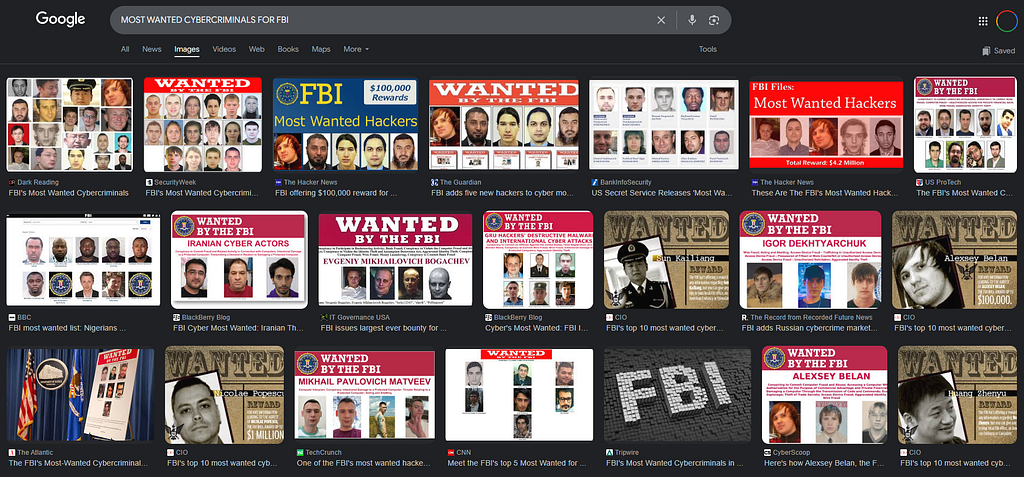The width and height of the screenshot is (1024, 477).
Task: Open link 'US Secret Service Releases Most Wa...'
Action: coord(662,193)
